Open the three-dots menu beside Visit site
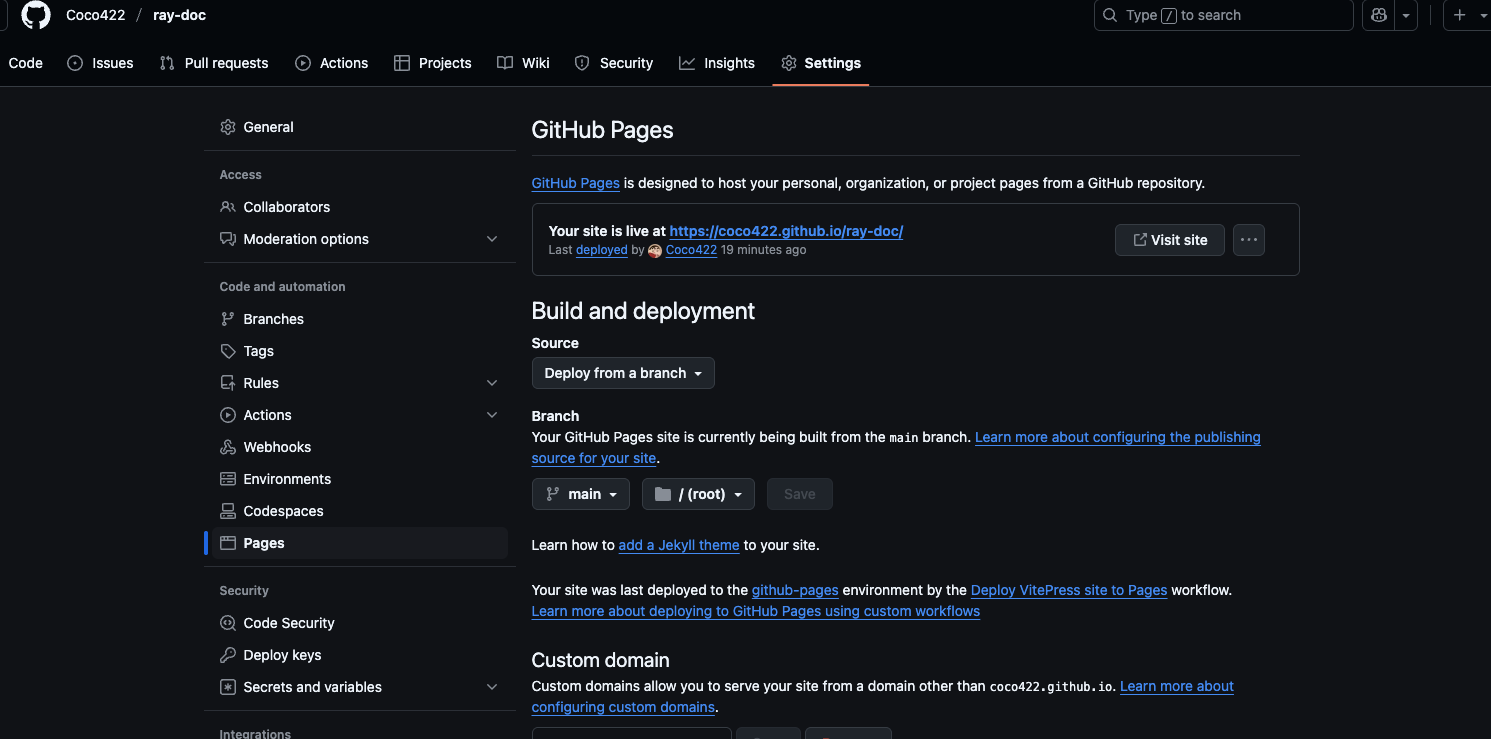1491x739 pixels. (x=1248, y=240)
